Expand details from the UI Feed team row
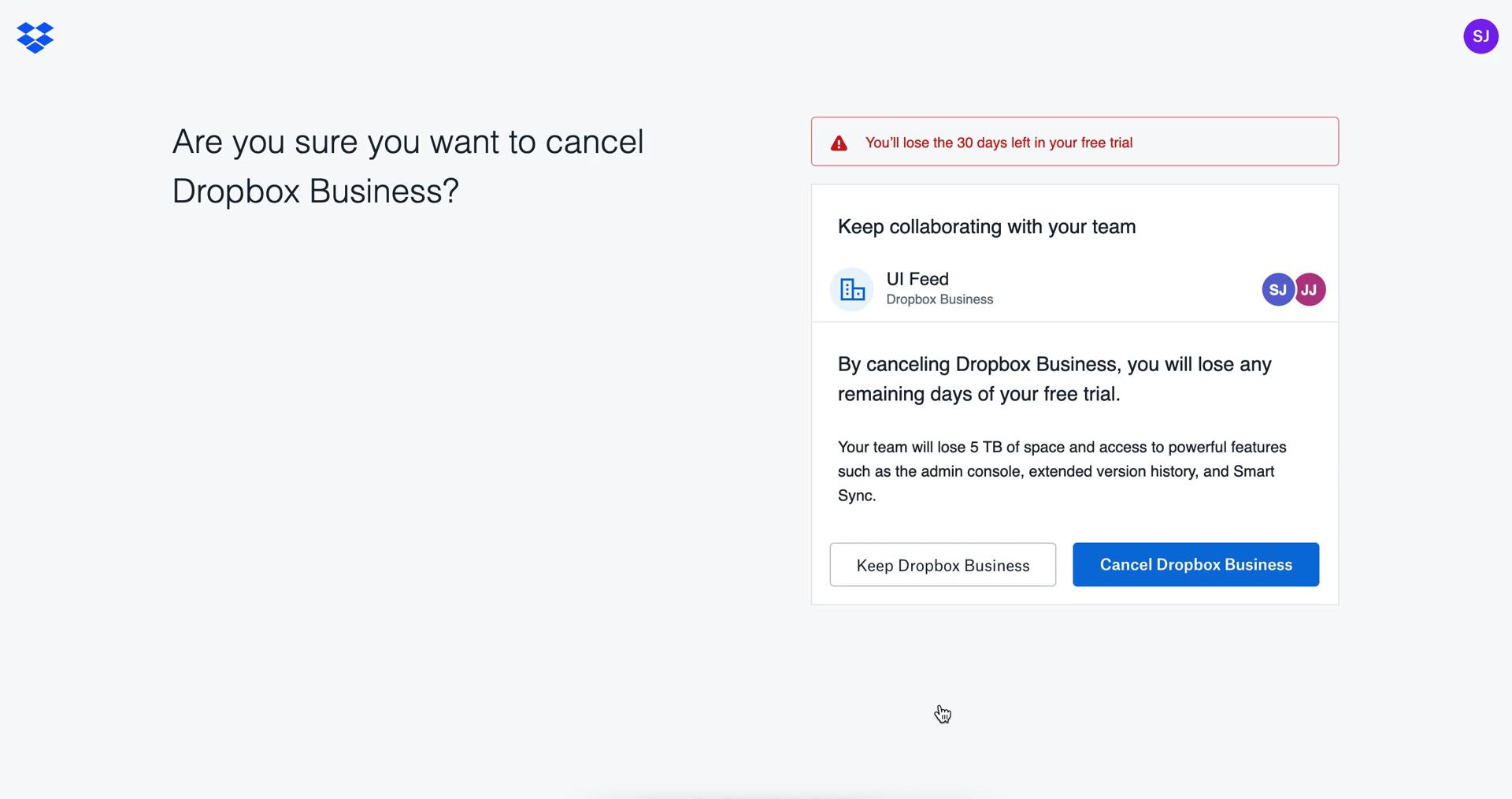1512x799 pixels. point(1074,289)
